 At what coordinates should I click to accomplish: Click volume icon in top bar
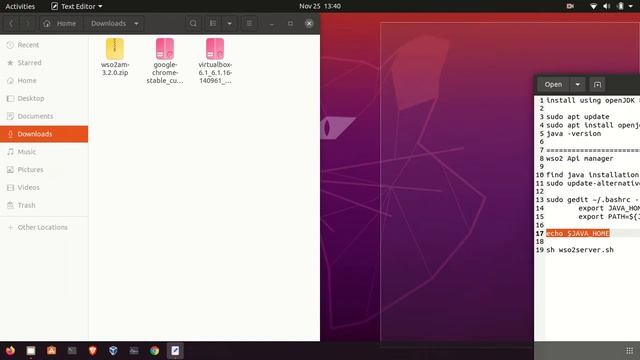(607, 6)
